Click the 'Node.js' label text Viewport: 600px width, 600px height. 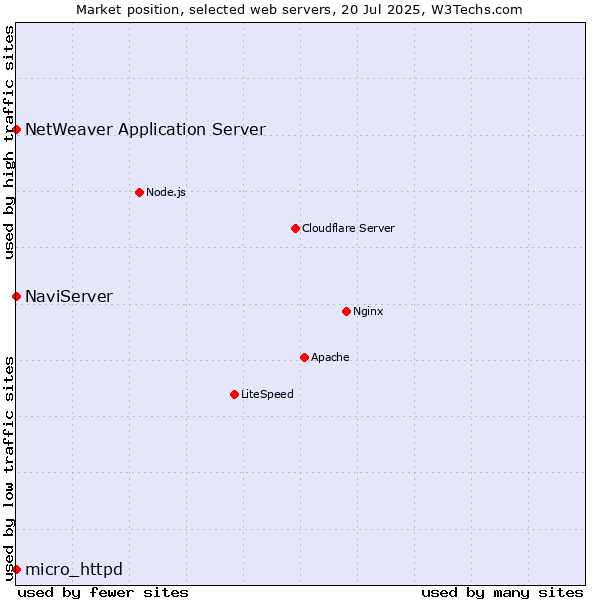click(166, 192)
